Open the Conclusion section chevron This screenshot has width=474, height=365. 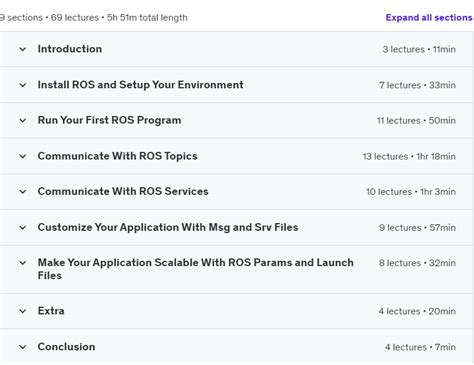point(23,347)
